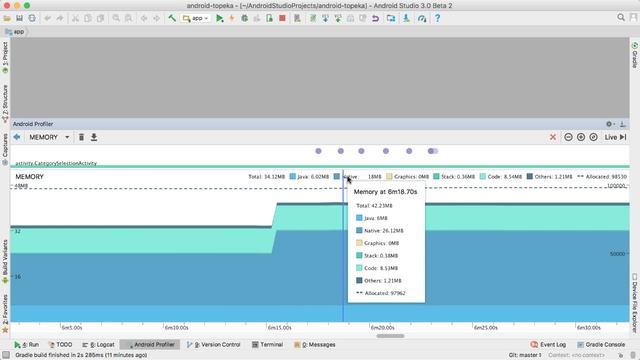Run the app with the green play icon
The width and height of the screenshot is (640, 360).
point(220,18)
